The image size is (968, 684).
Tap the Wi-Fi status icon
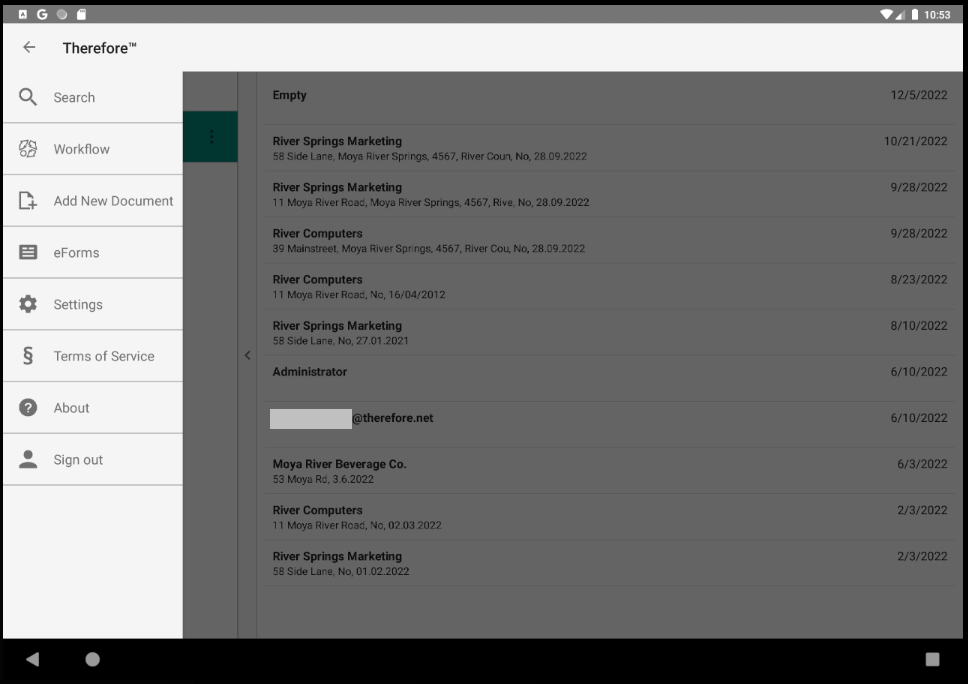click(887, 14)
